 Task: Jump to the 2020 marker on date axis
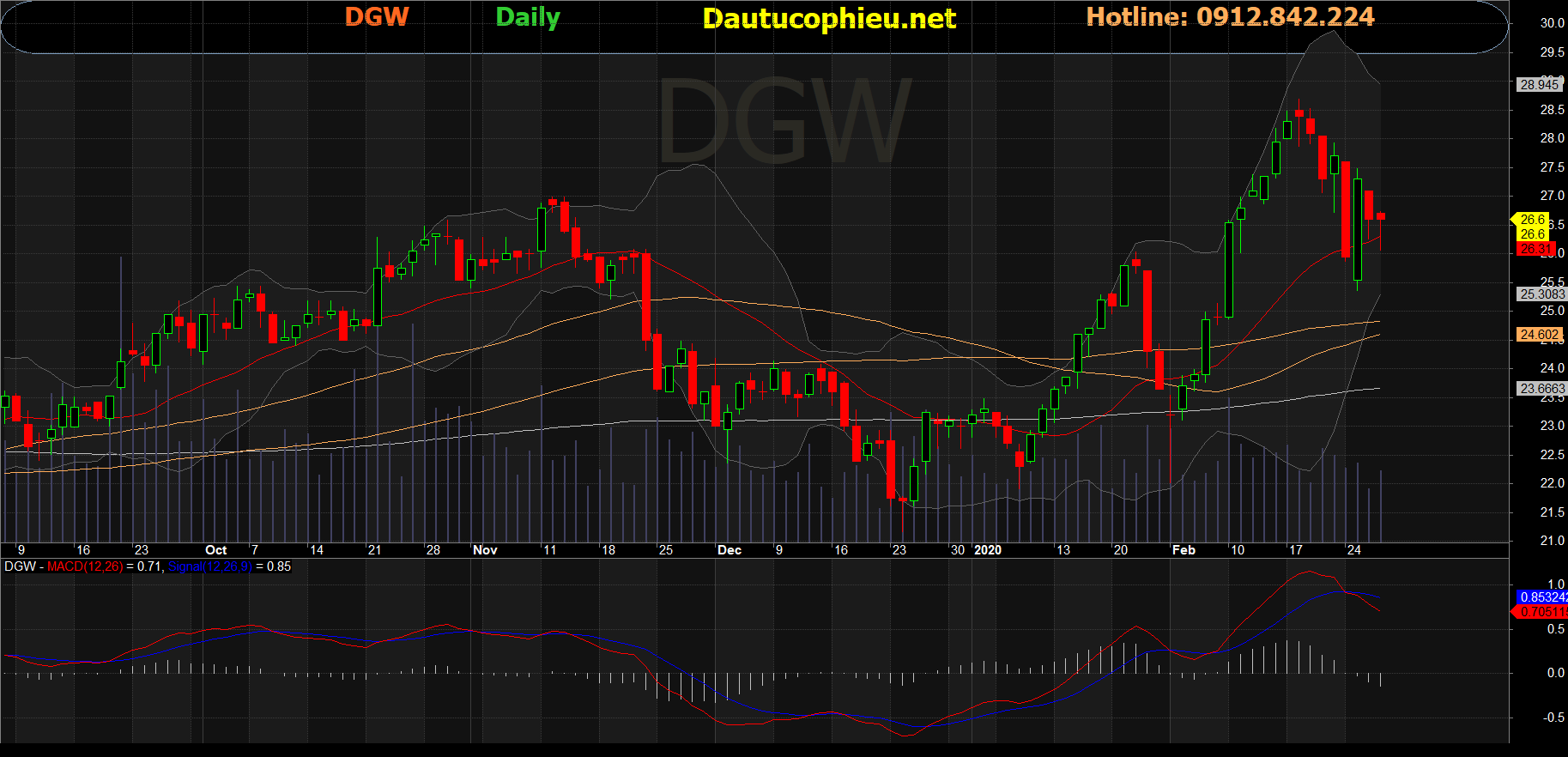click(x=988, y=550)
